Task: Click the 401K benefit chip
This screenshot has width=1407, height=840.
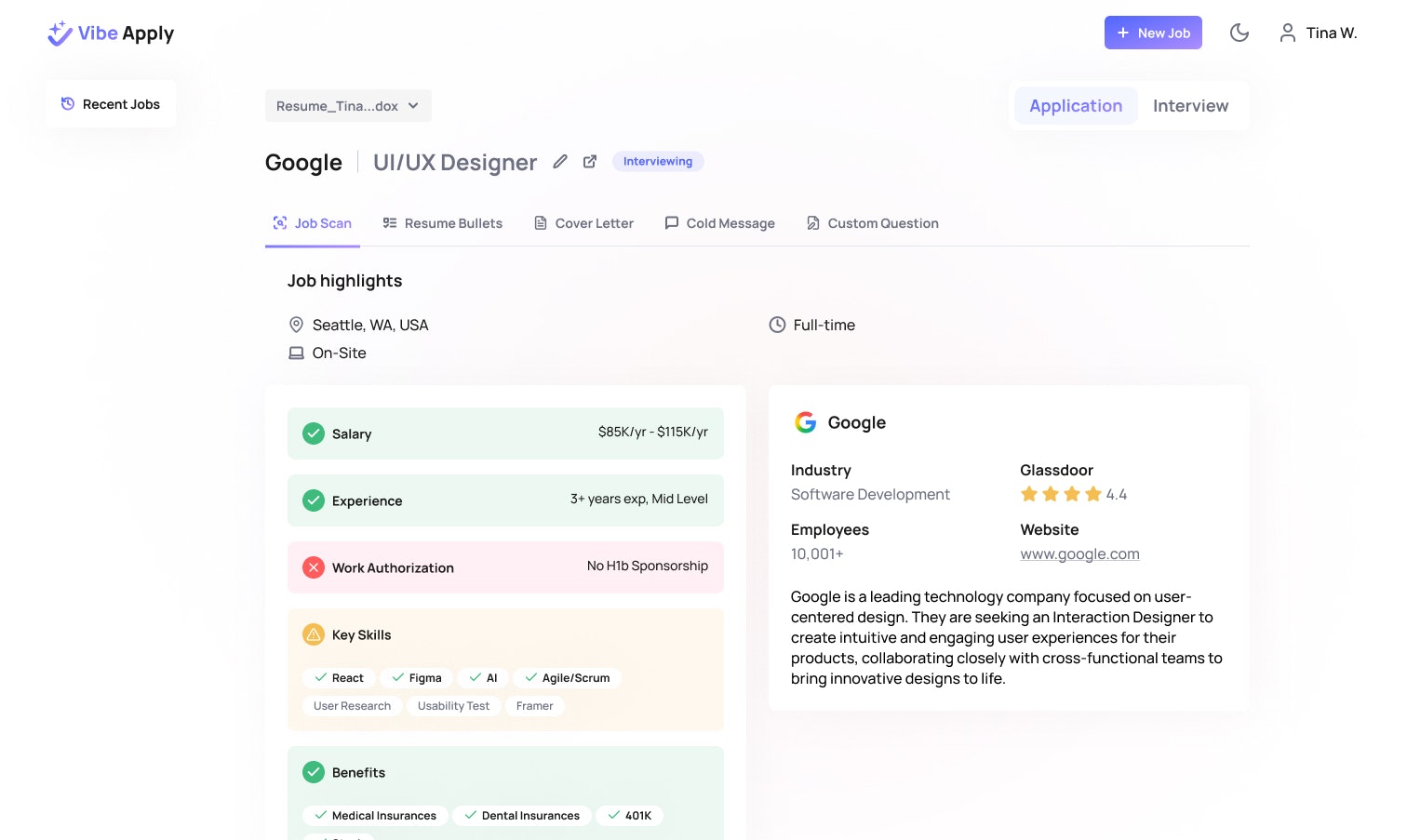Action: click(x=629, y=816)
